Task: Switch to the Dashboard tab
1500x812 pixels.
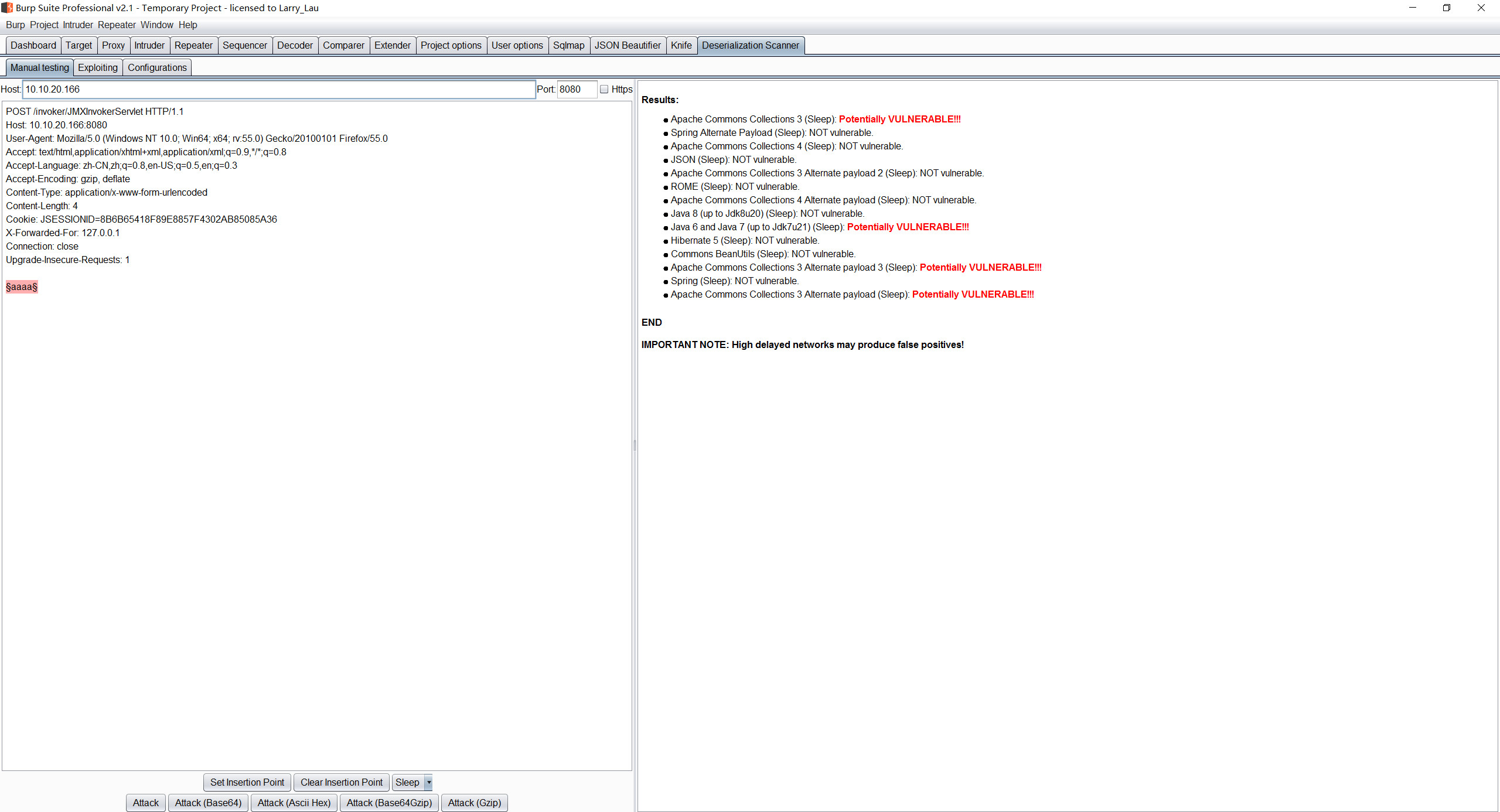Action: [33, 45]
